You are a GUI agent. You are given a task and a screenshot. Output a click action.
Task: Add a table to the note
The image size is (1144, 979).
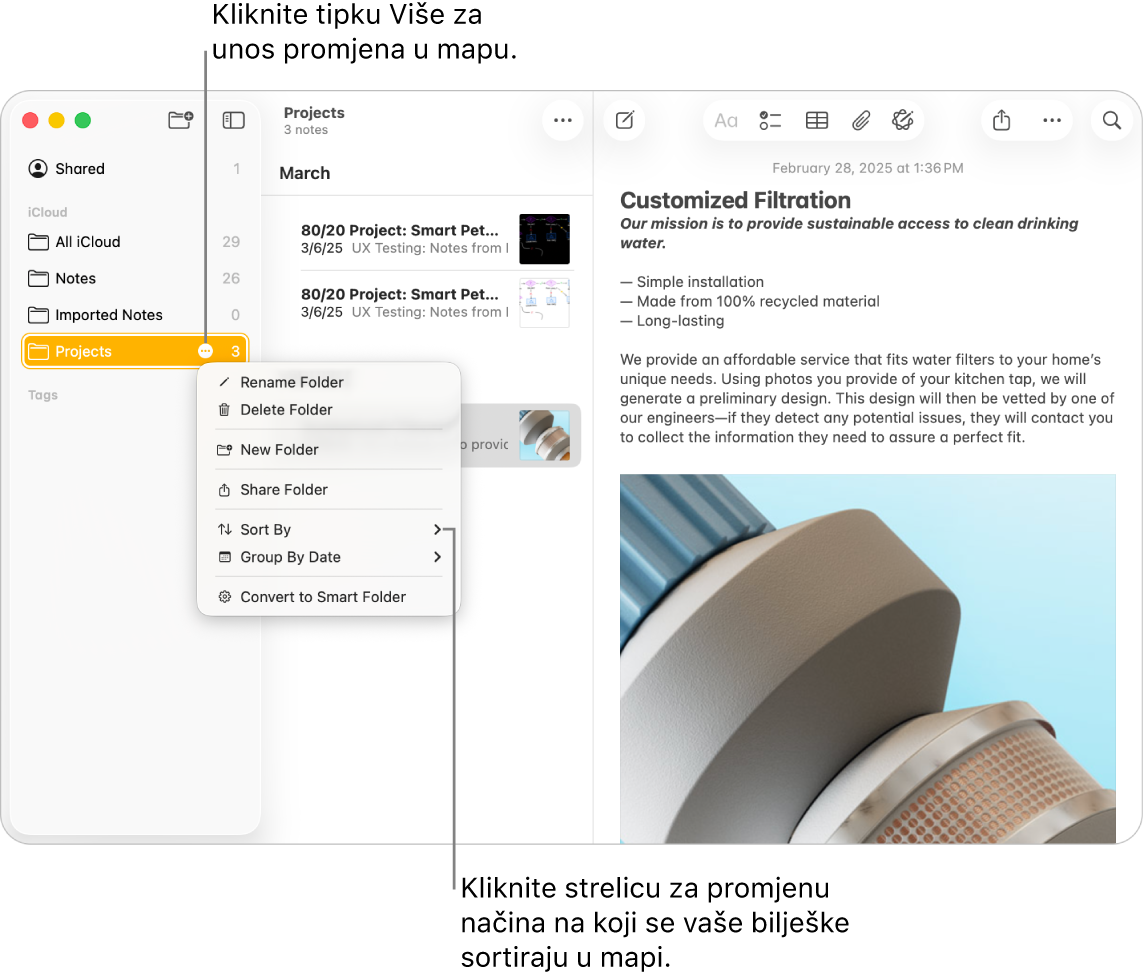point(817,120)
